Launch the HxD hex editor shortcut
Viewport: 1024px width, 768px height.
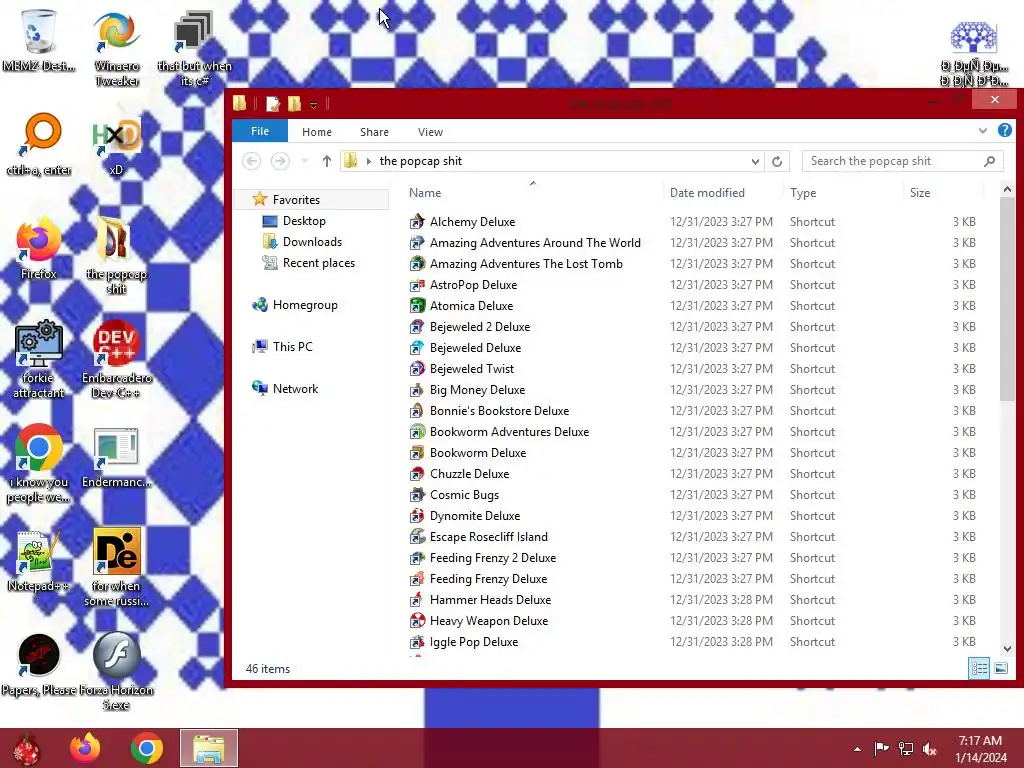click(x=116, y=145)
